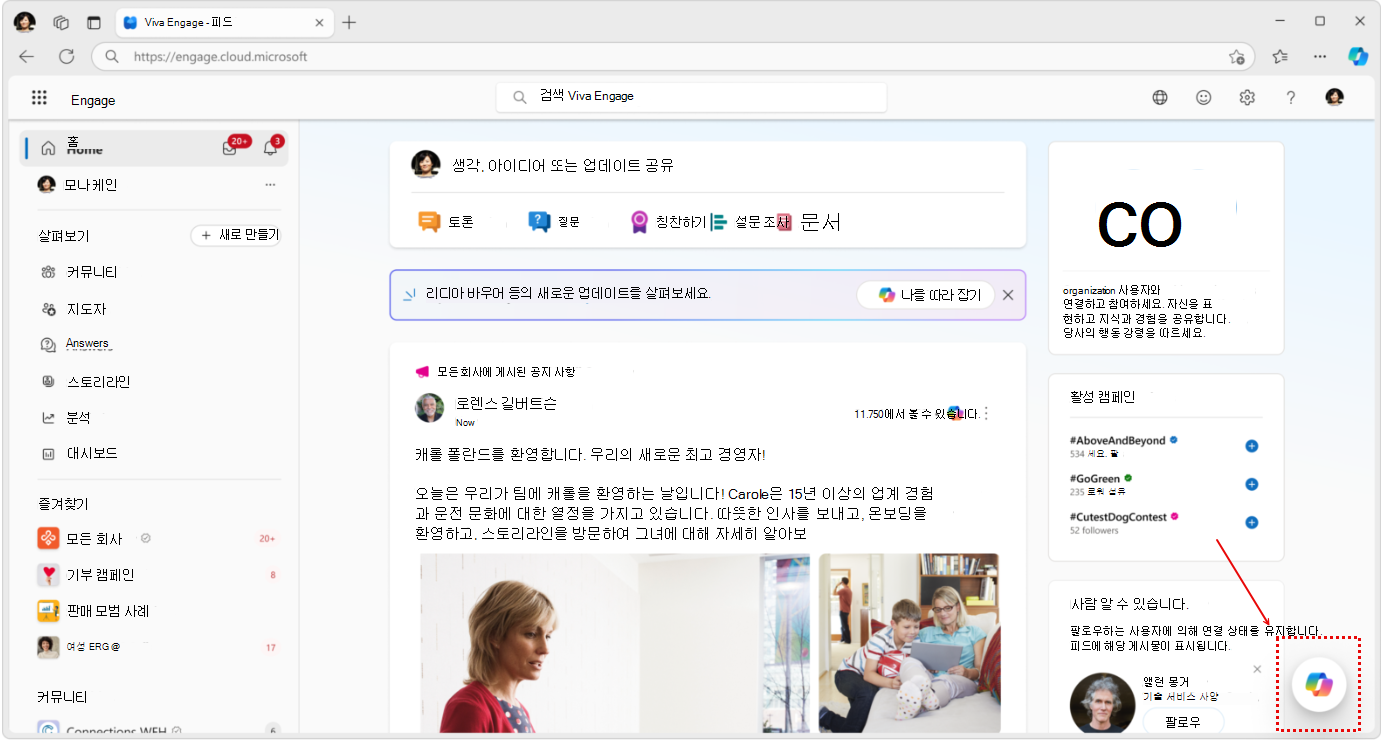
Task: Follow 앨런 몽거 with 팔로우 button
Action: pos(1183,721)
